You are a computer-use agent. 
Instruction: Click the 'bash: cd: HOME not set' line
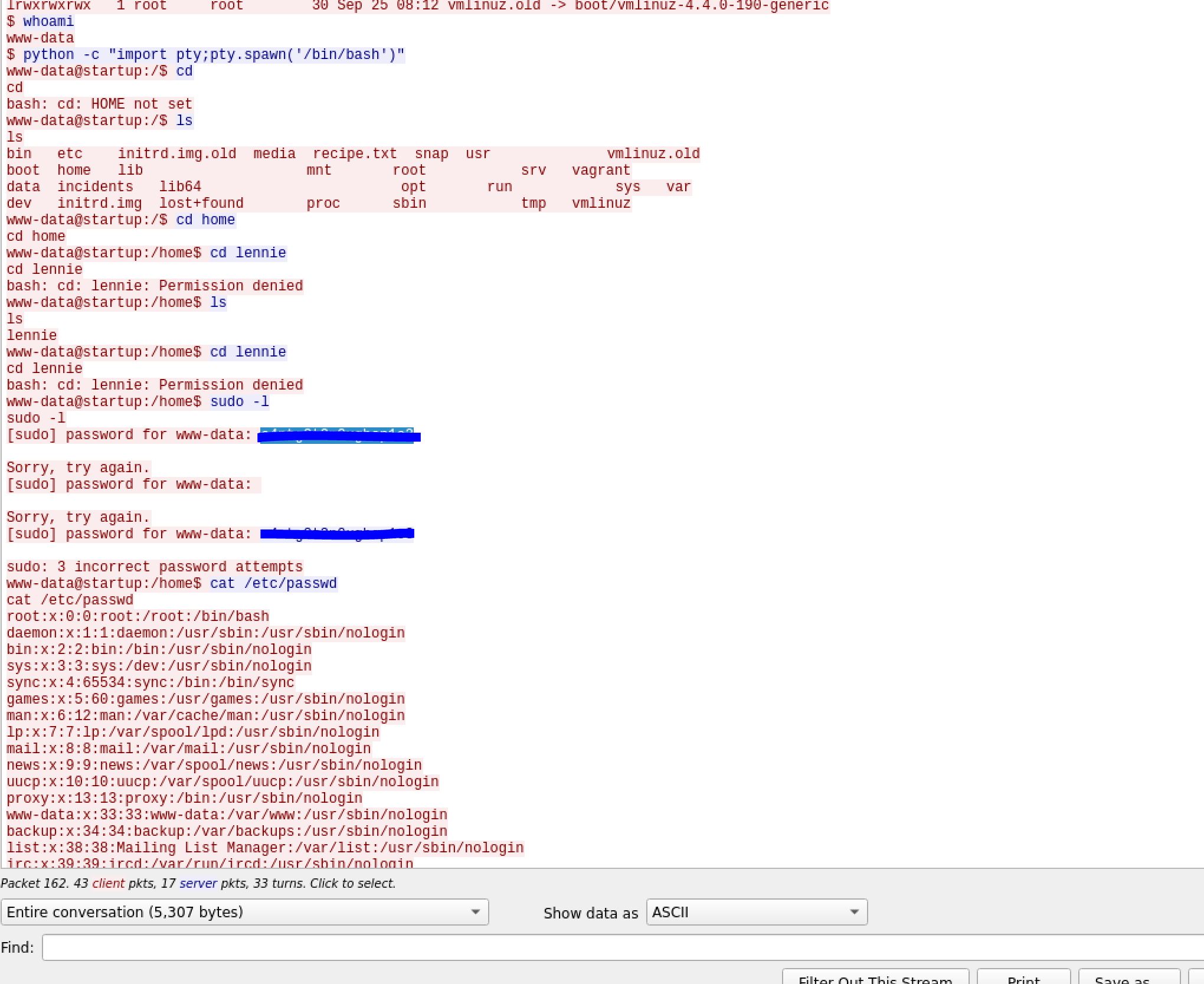point(99,104)
